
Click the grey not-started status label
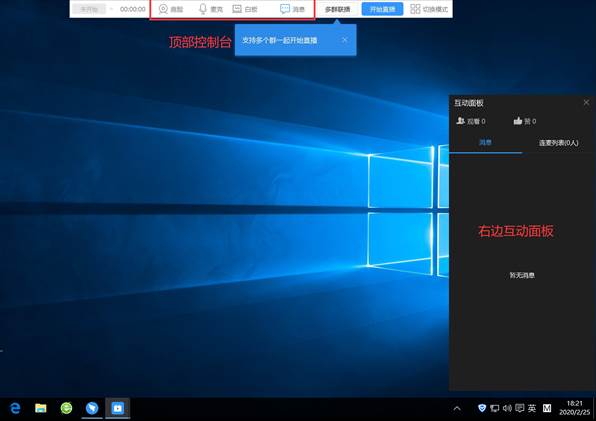click(89, 9)
